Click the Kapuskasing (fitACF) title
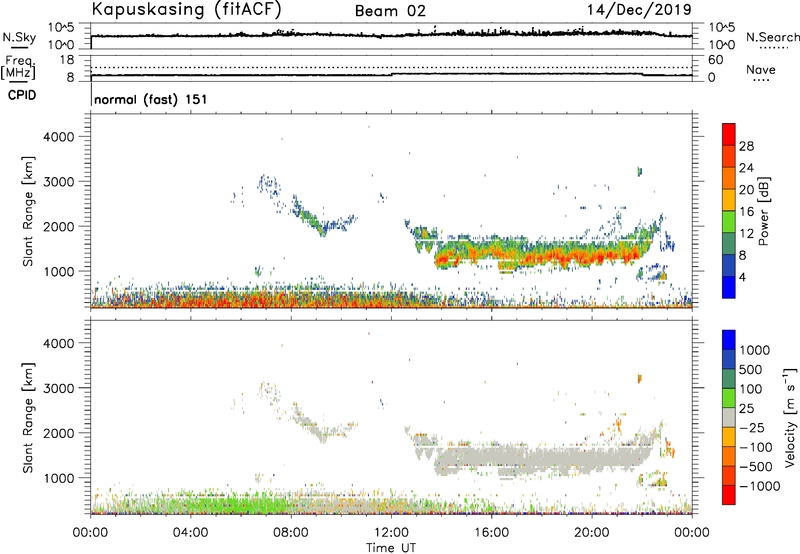The image size is (800, 554). pyautogui.click(x=187, y=9)
